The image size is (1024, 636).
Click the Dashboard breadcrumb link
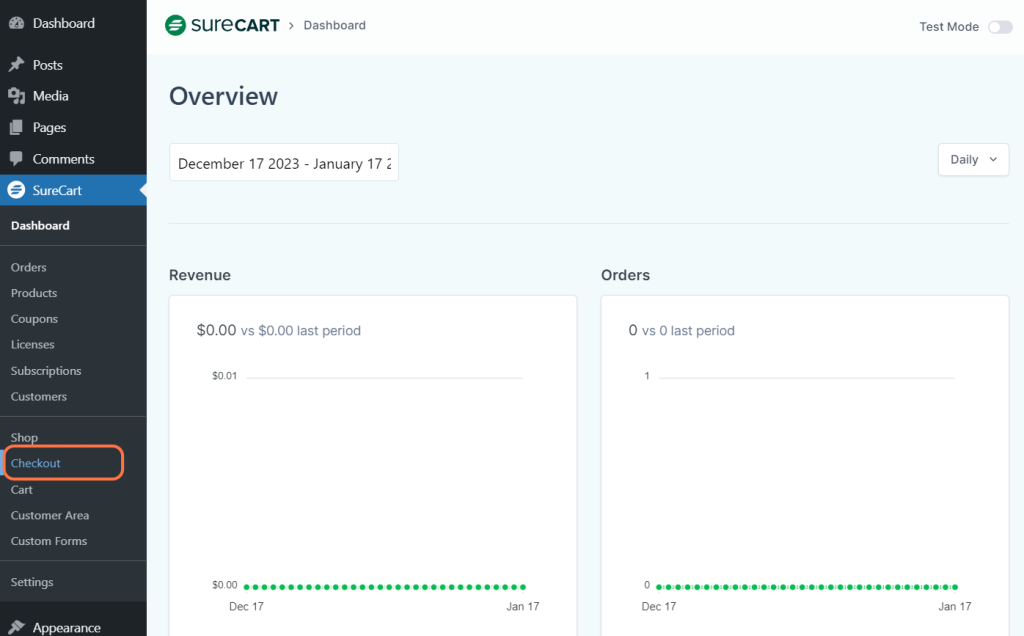334,25
